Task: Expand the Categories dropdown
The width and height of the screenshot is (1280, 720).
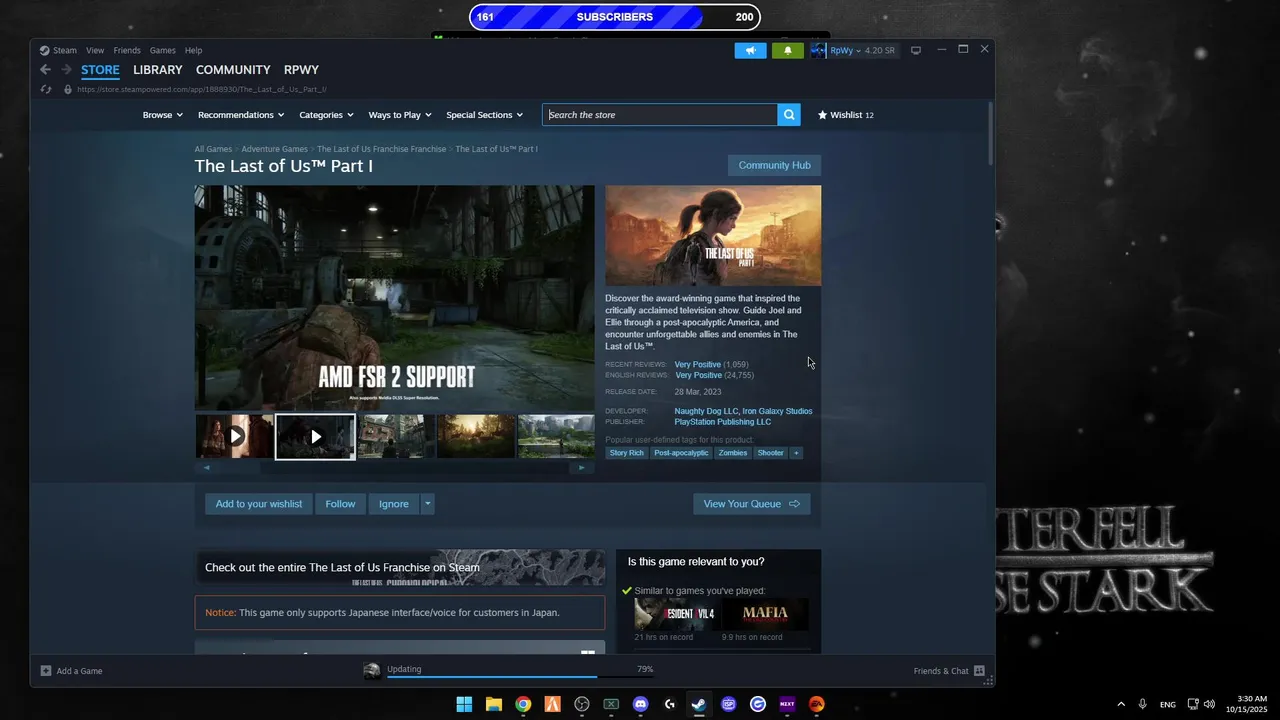Action: coord(326,115)
